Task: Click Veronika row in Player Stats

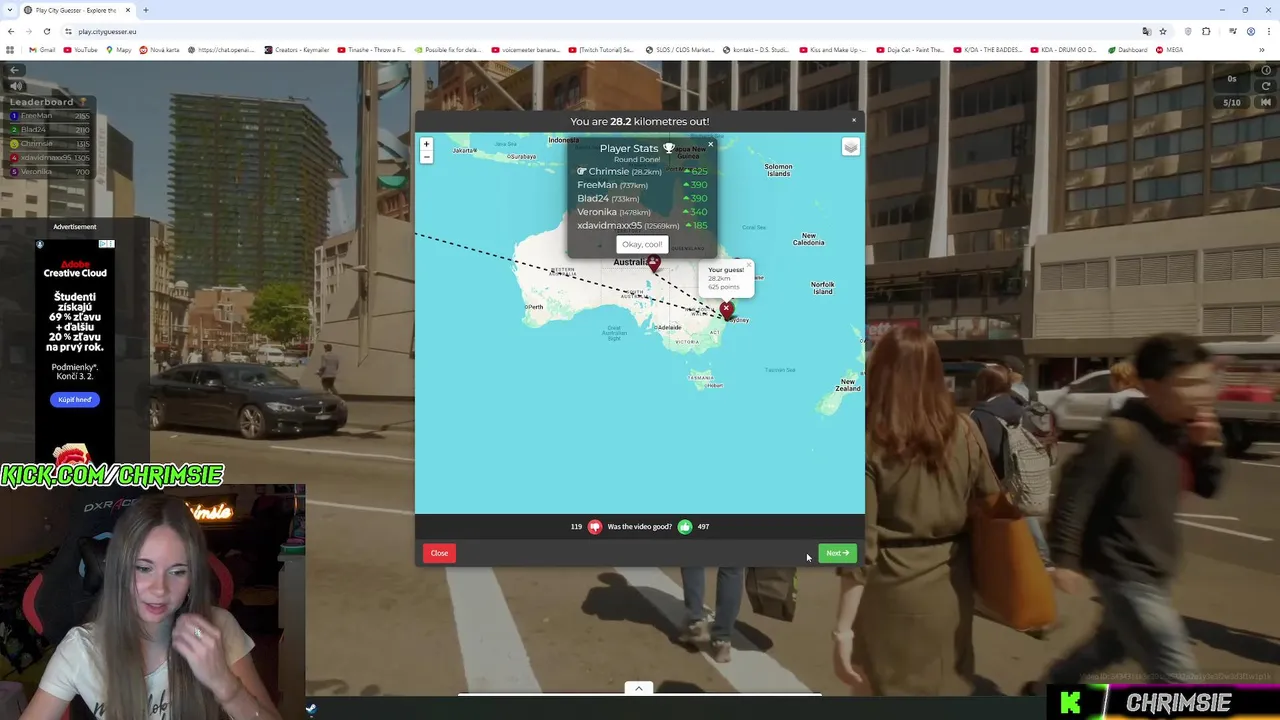Action: (642, 212)
